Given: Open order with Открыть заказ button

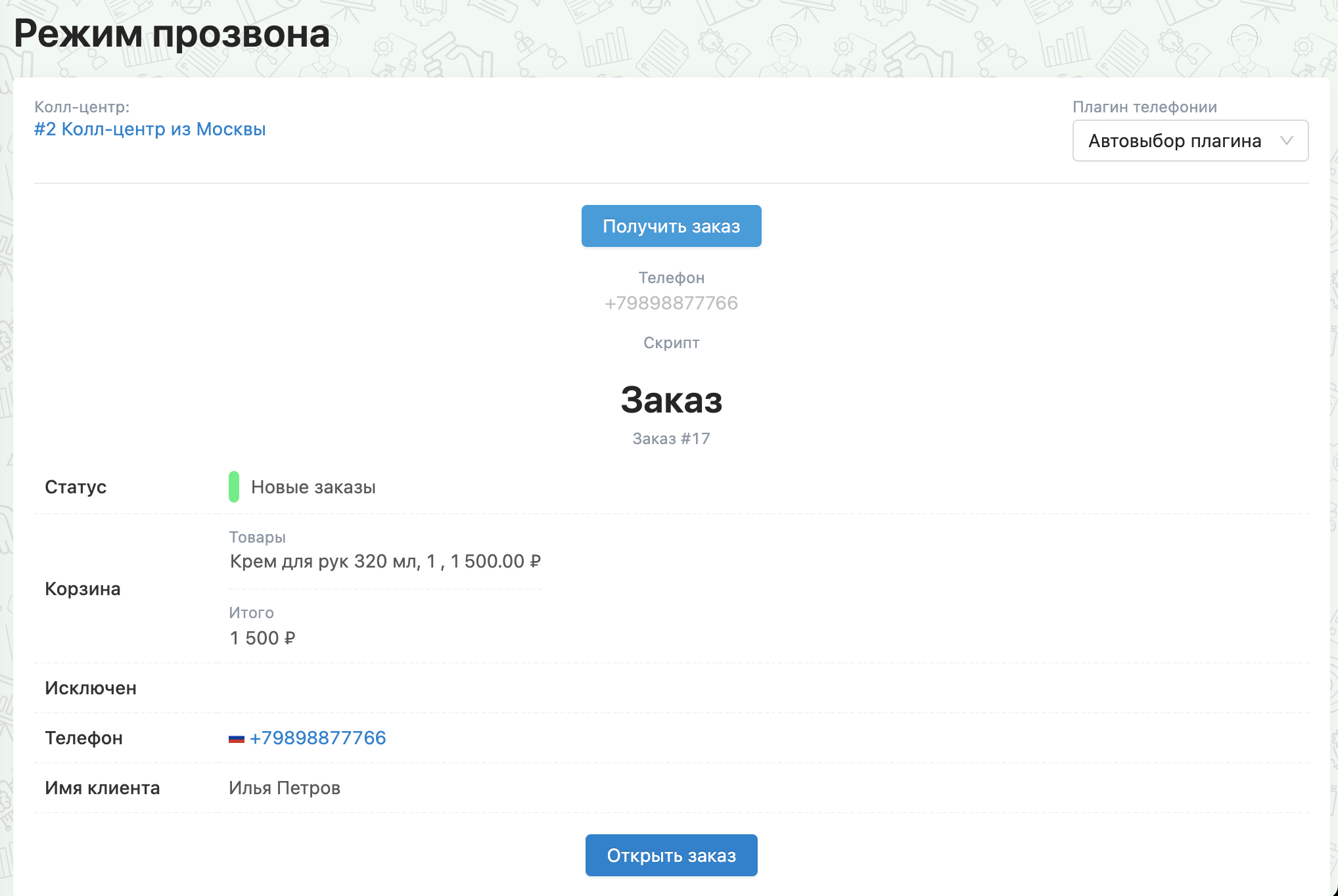Looking at the screenshot, I should coord(671,855).
